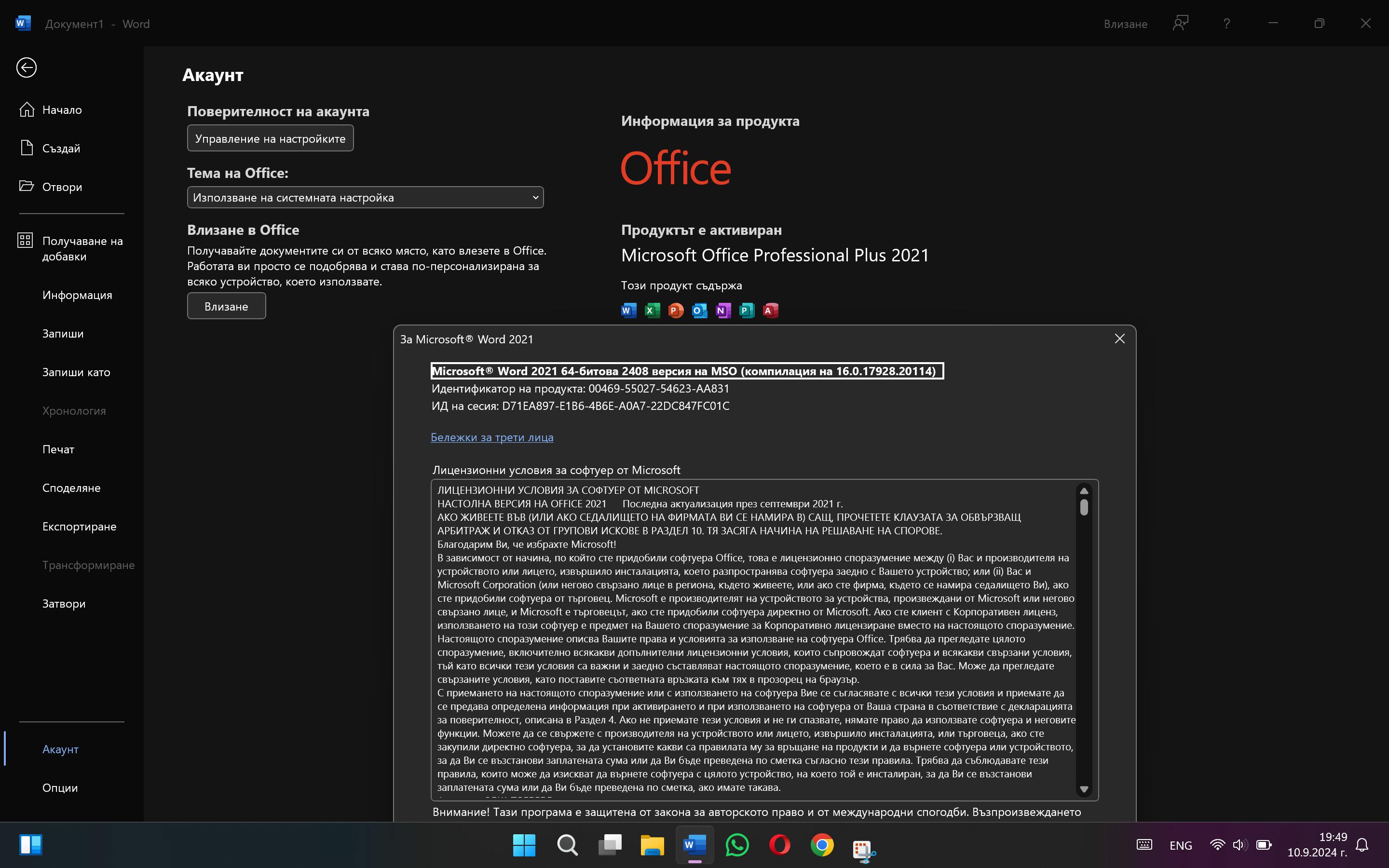Click the feedback person icon in title bar
The image size is (1389, 868).
1180,24
